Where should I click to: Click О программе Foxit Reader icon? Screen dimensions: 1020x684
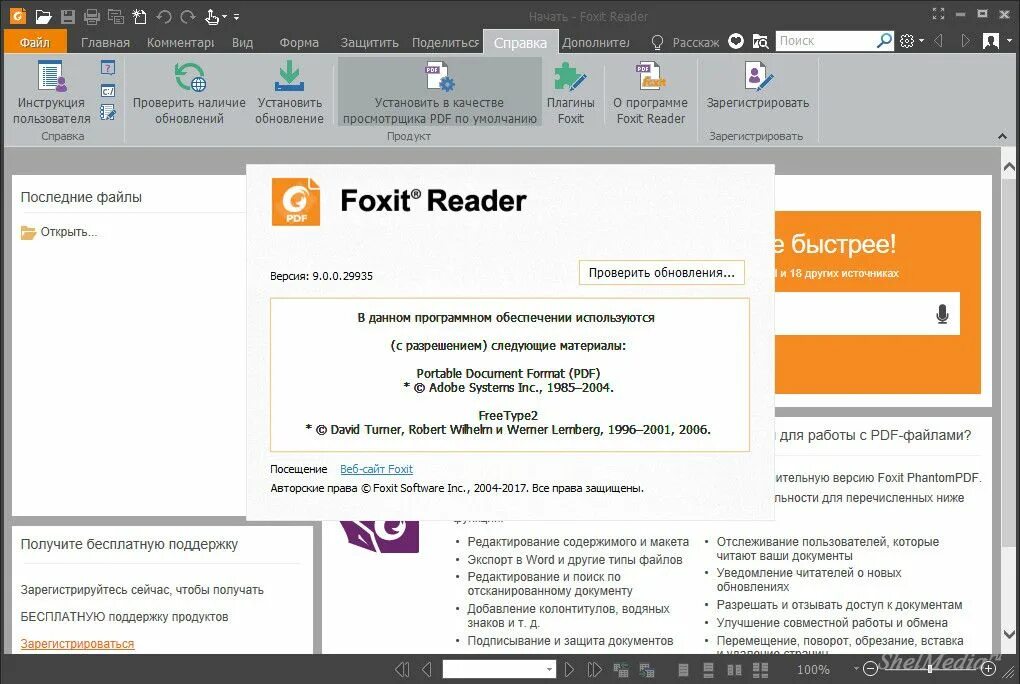click(651, 92)
